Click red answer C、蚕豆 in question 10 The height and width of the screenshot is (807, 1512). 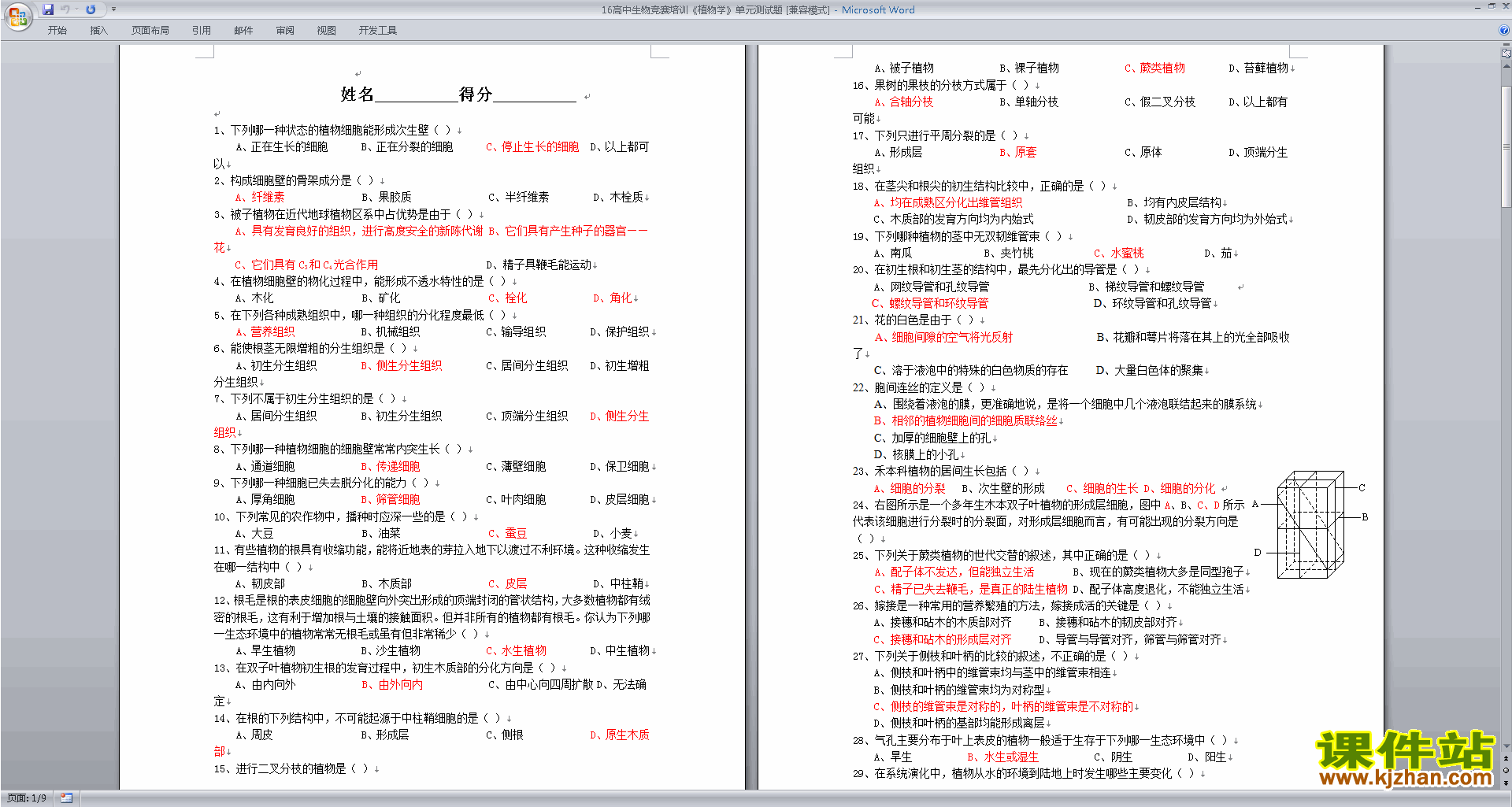pyautogui.click(x=508, y=534)
